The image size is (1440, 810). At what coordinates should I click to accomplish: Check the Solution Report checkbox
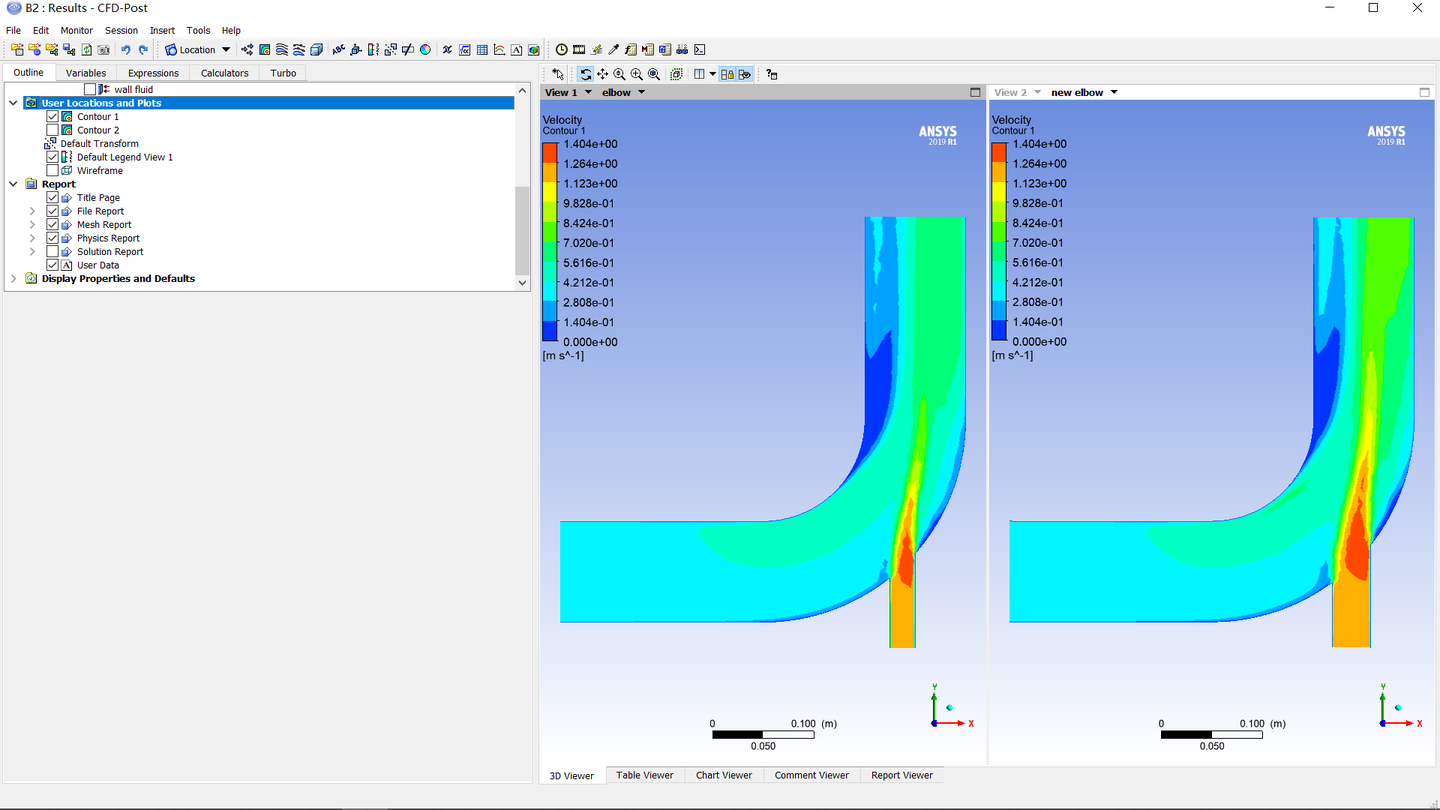[x=53, y=252]
